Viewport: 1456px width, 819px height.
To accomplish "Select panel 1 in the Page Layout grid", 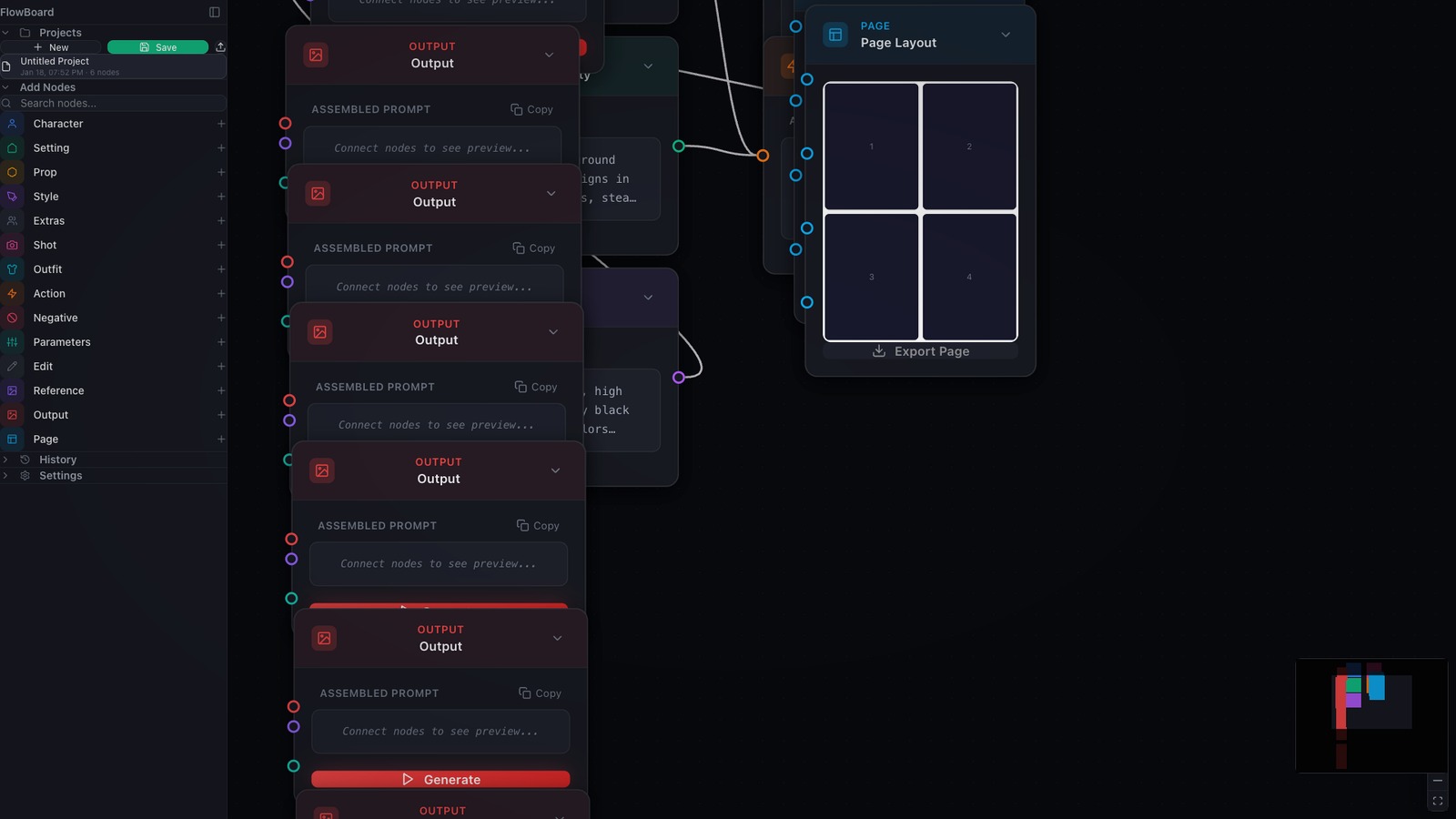I will 871,147.
